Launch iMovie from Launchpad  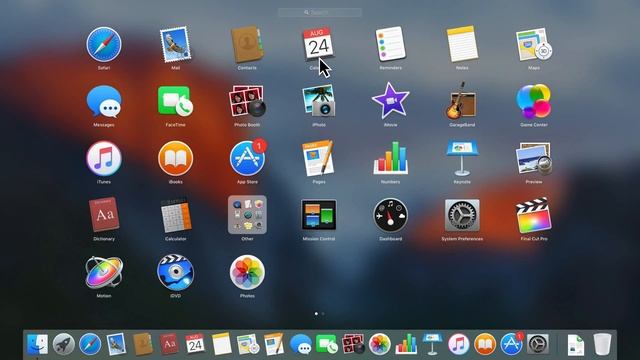pos(390,100)
